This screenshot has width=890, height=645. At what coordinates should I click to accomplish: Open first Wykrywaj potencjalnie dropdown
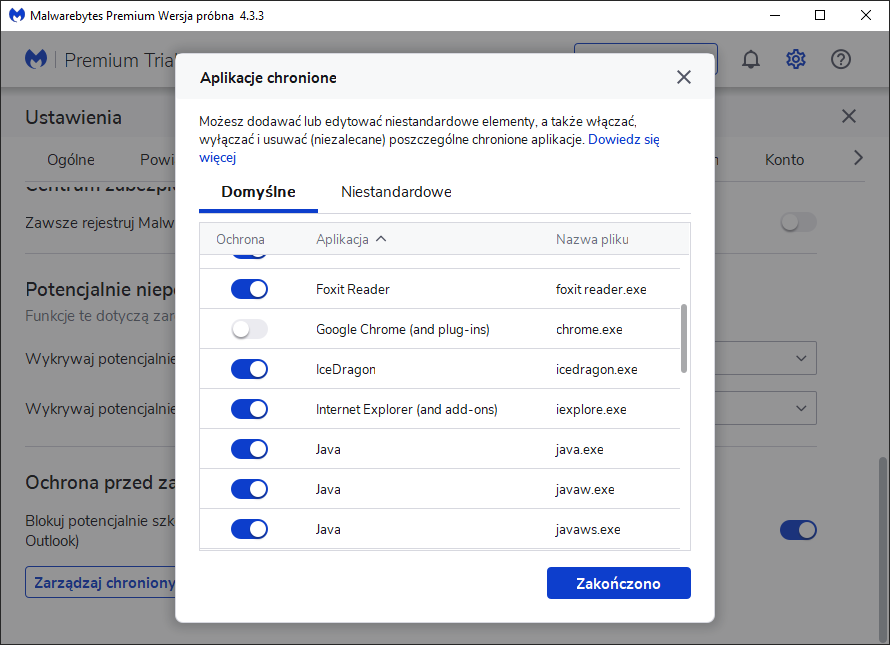[765, 358]
